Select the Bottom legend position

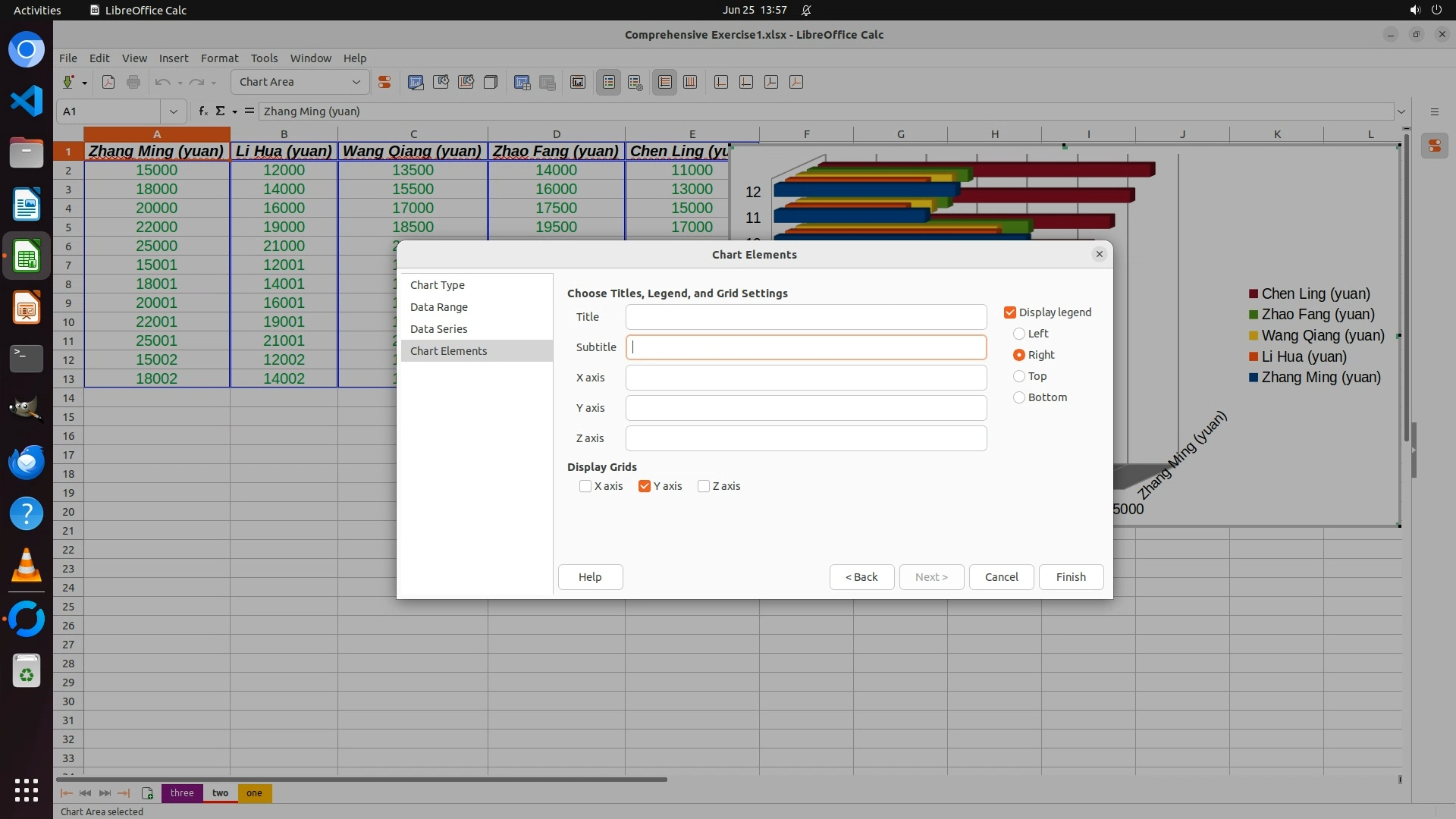pyautogui.click(x=1019, y=397)
